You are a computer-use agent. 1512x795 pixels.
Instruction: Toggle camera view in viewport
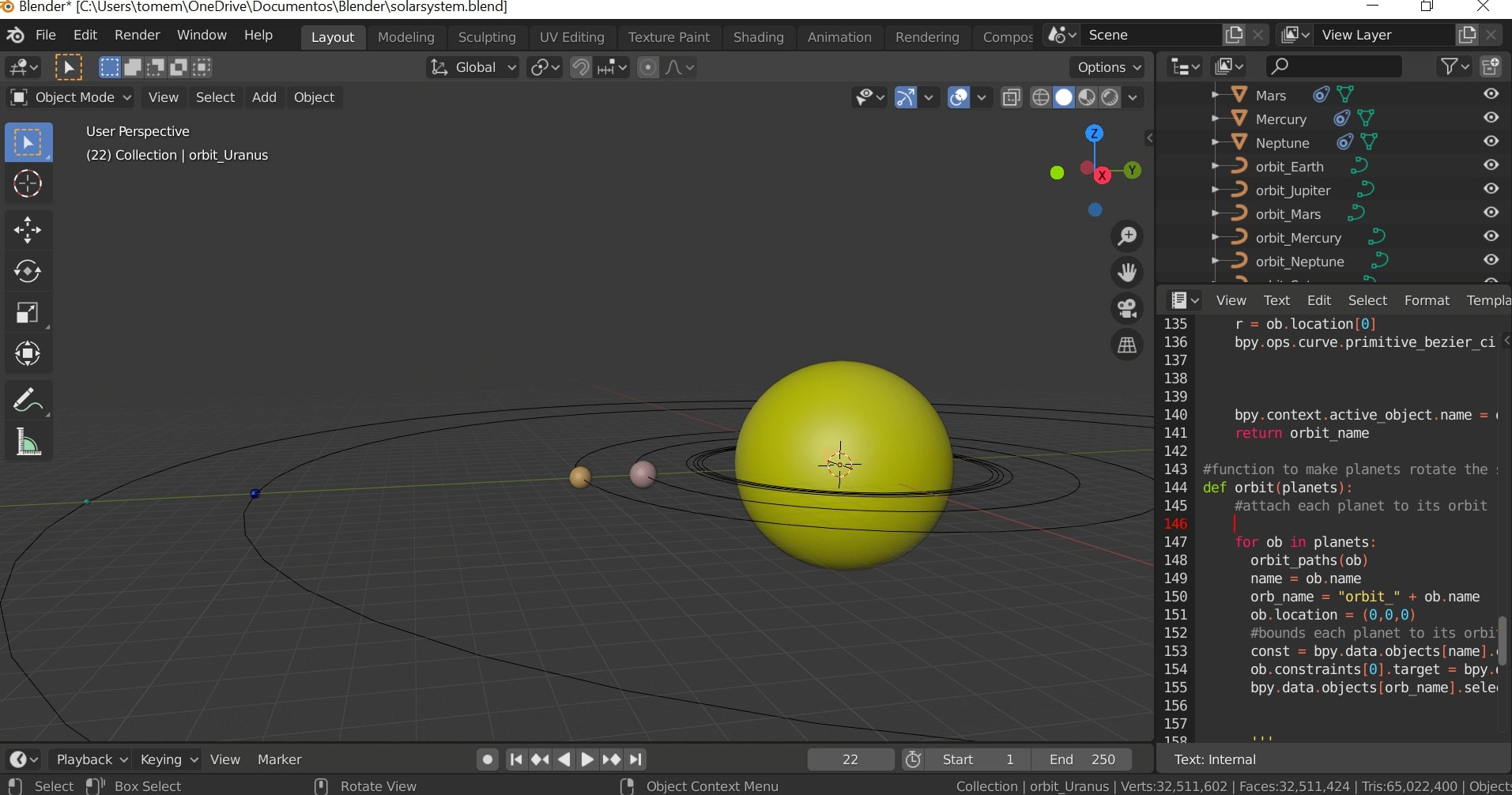pyautogui.click(x=1127, y=308)
